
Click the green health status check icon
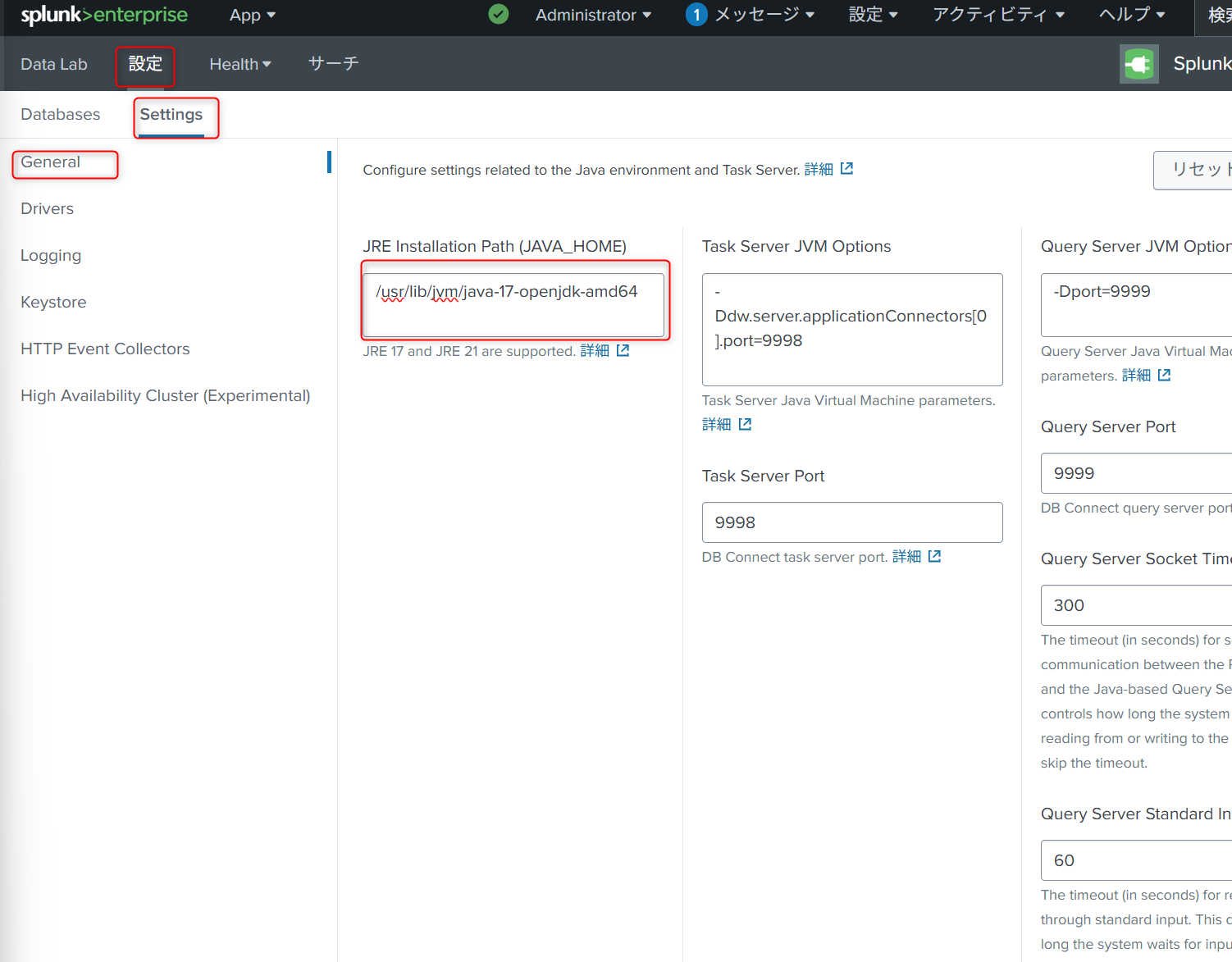click(x=499, y=14)
